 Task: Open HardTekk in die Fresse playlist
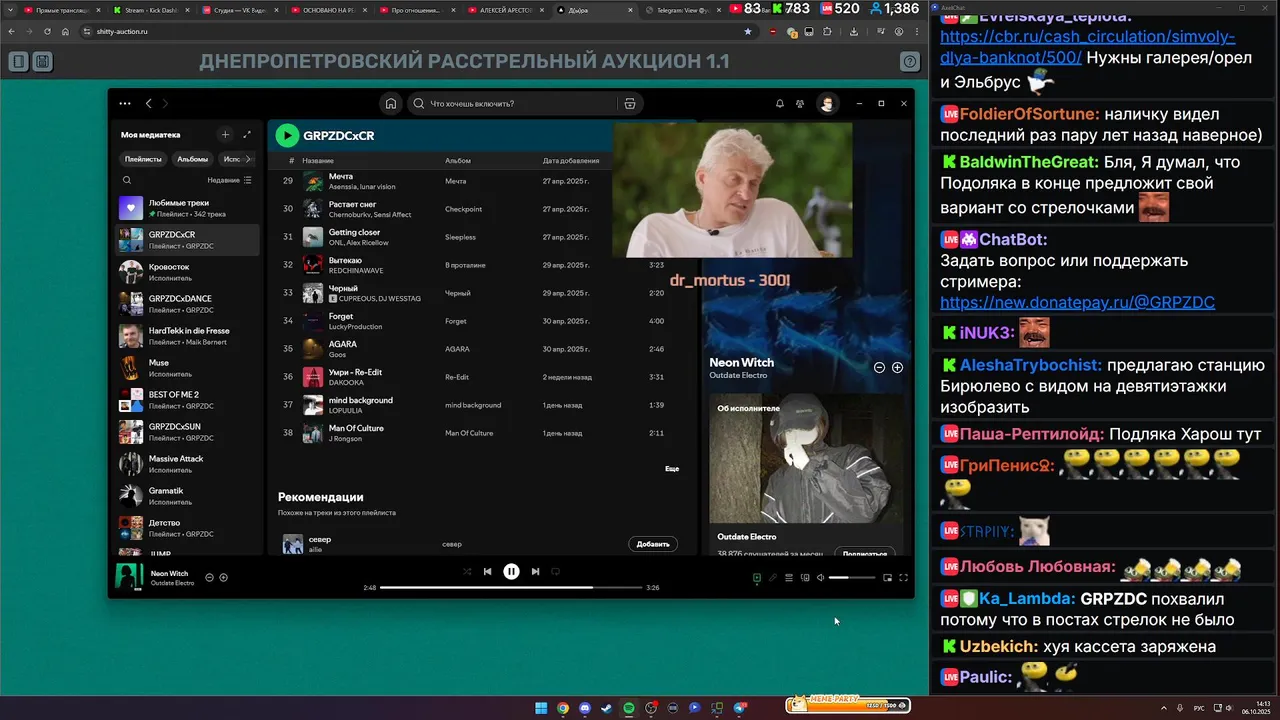tap(187, 336)
